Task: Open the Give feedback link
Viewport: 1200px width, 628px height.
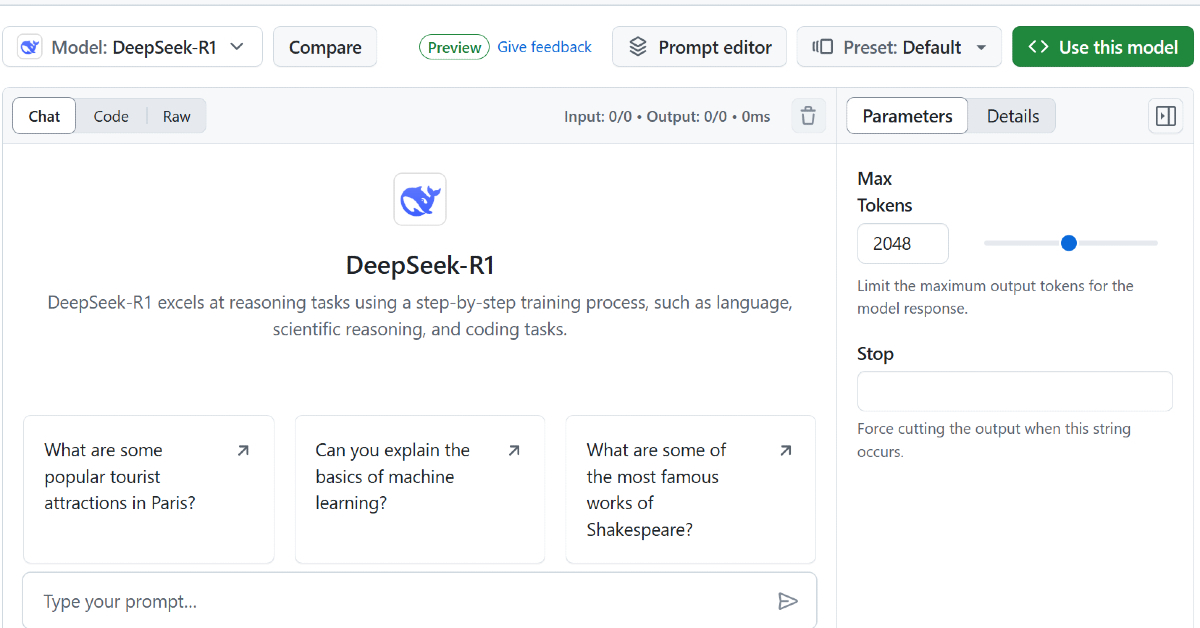Action: click(544, 46)
